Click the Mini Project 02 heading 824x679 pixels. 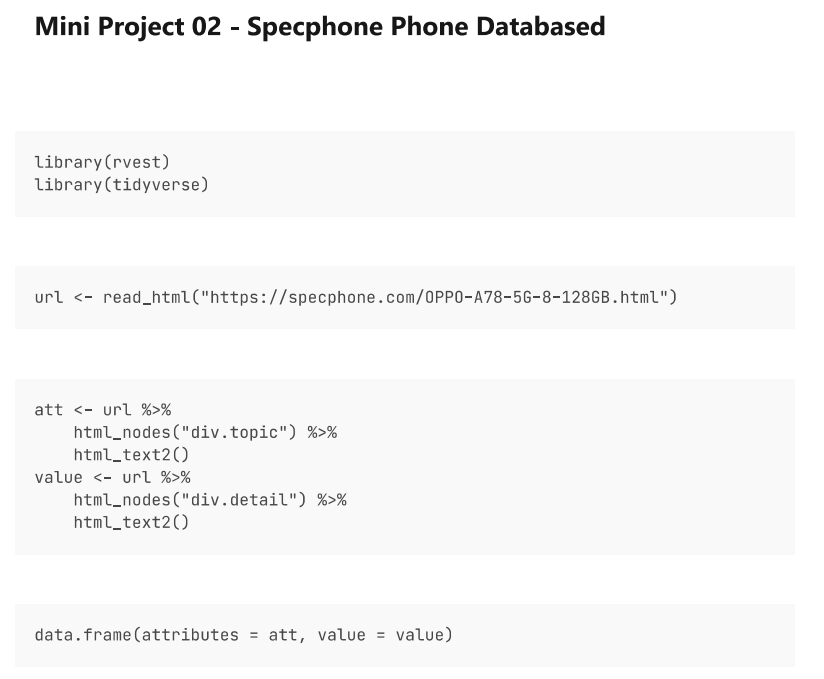click(320, 27)
